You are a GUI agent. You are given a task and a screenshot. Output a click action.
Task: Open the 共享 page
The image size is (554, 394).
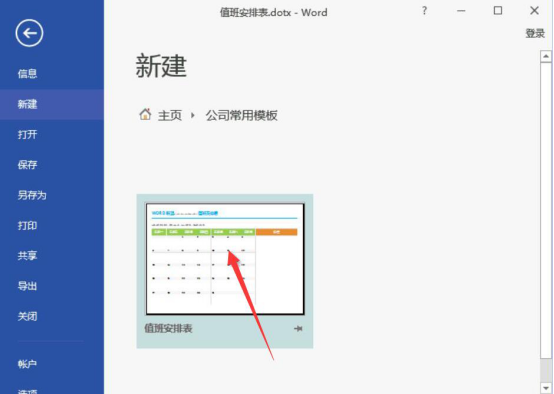click(28, 256)
